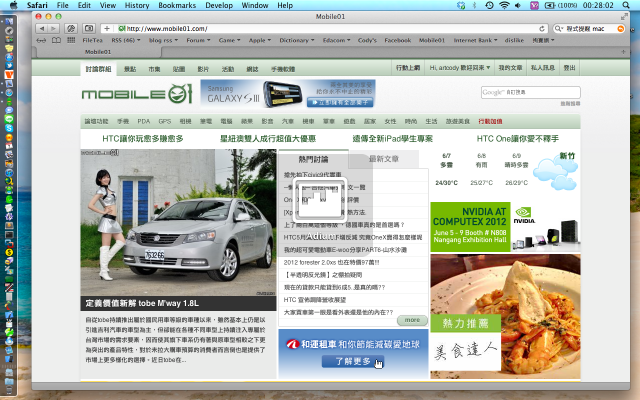Viewport: 640px width, 400px height.
Task: Click the screenshot-style toolbar button
Action: pos(89,29)
